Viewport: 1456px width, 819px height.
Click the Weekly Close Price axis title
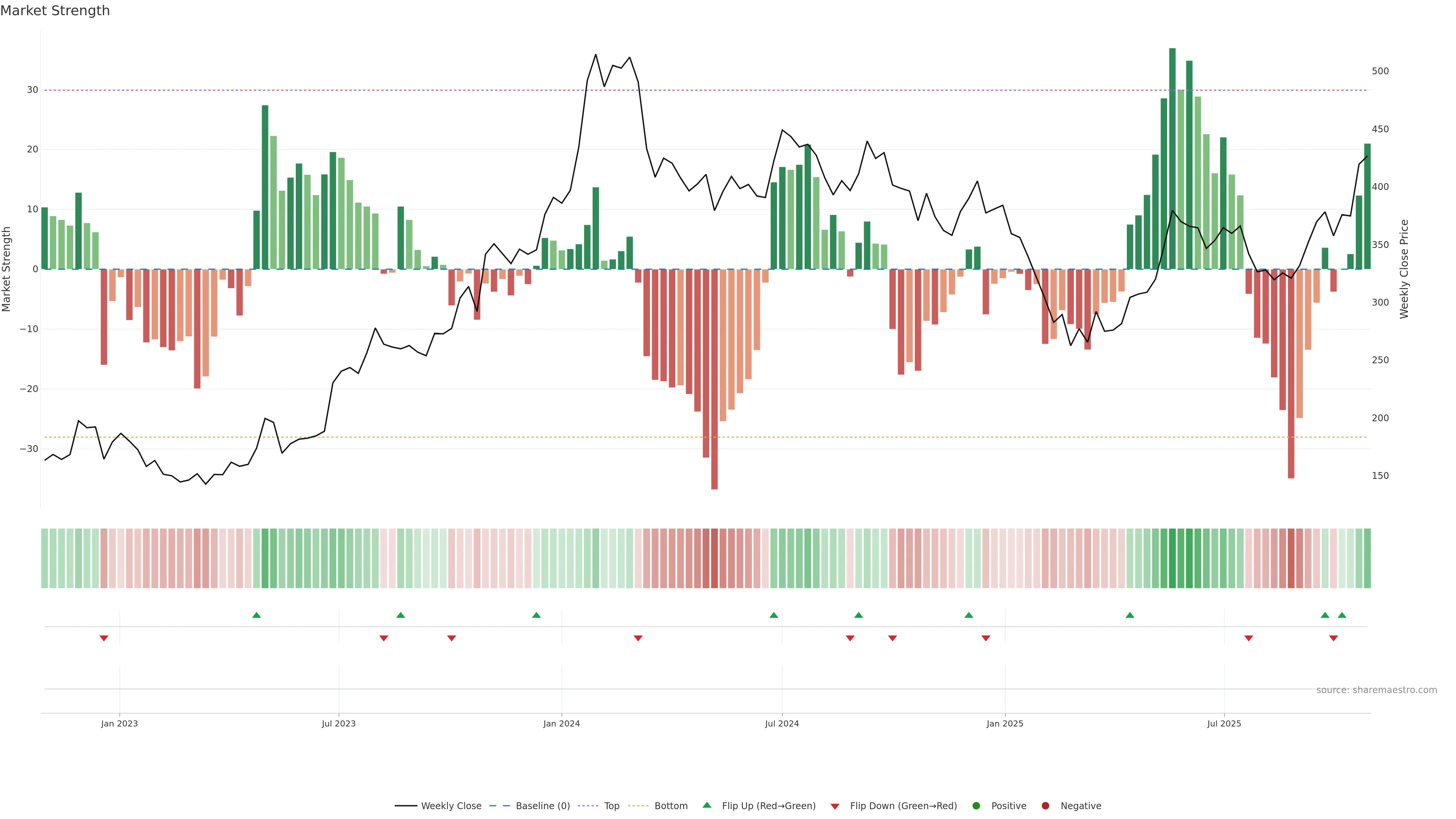(1404, 269)
